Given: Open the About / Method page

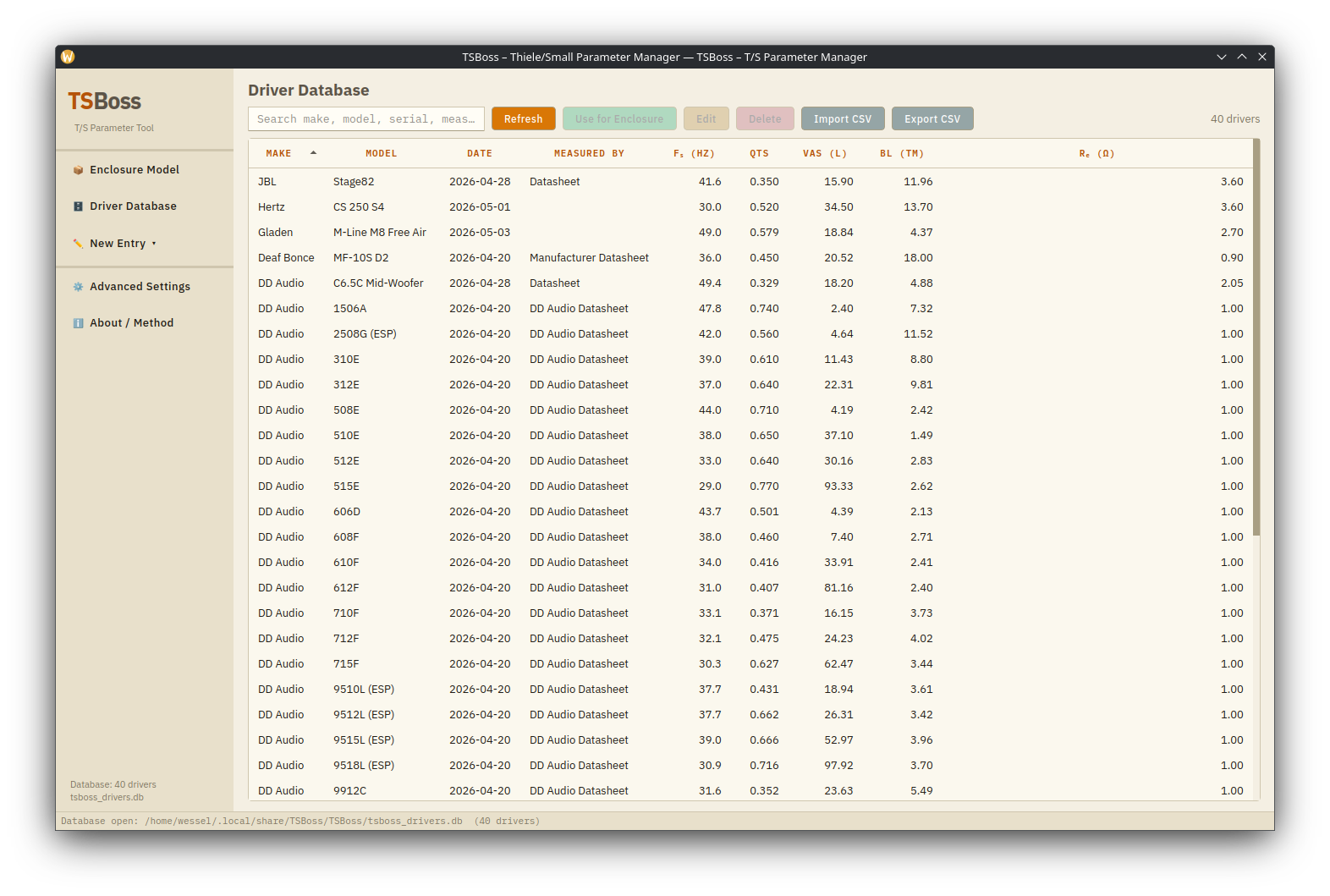Looking at the screenshot, I should [145, 323].
